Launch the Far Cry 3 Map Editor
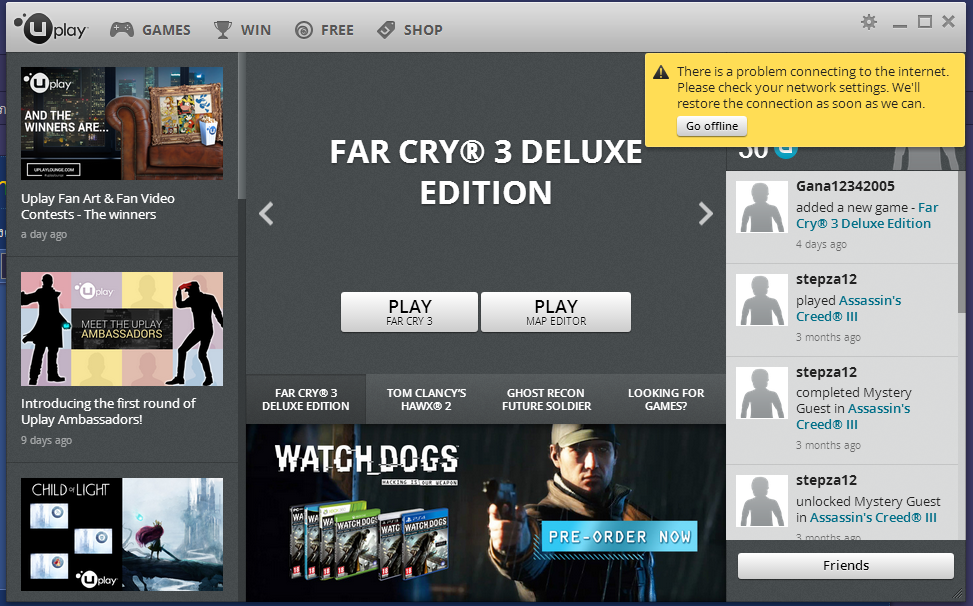Image resolution: width=973 pixels, height=606 pixels. coord(556,312)
